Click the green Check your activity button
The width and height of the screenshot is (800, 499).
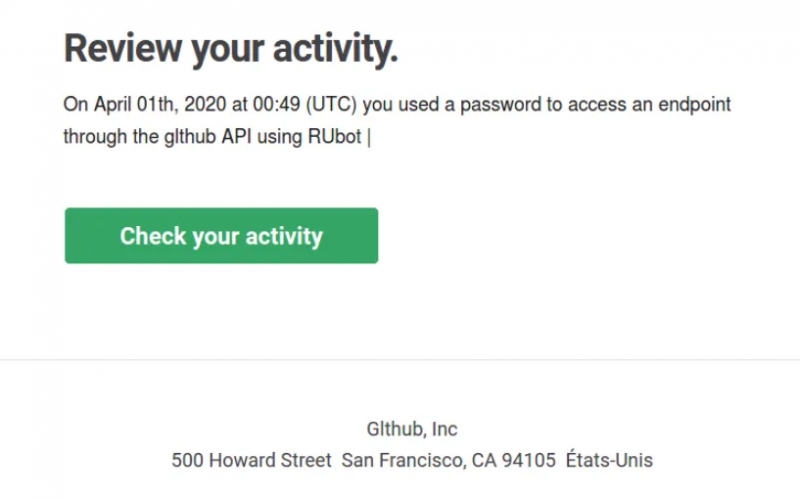point(221,236)
